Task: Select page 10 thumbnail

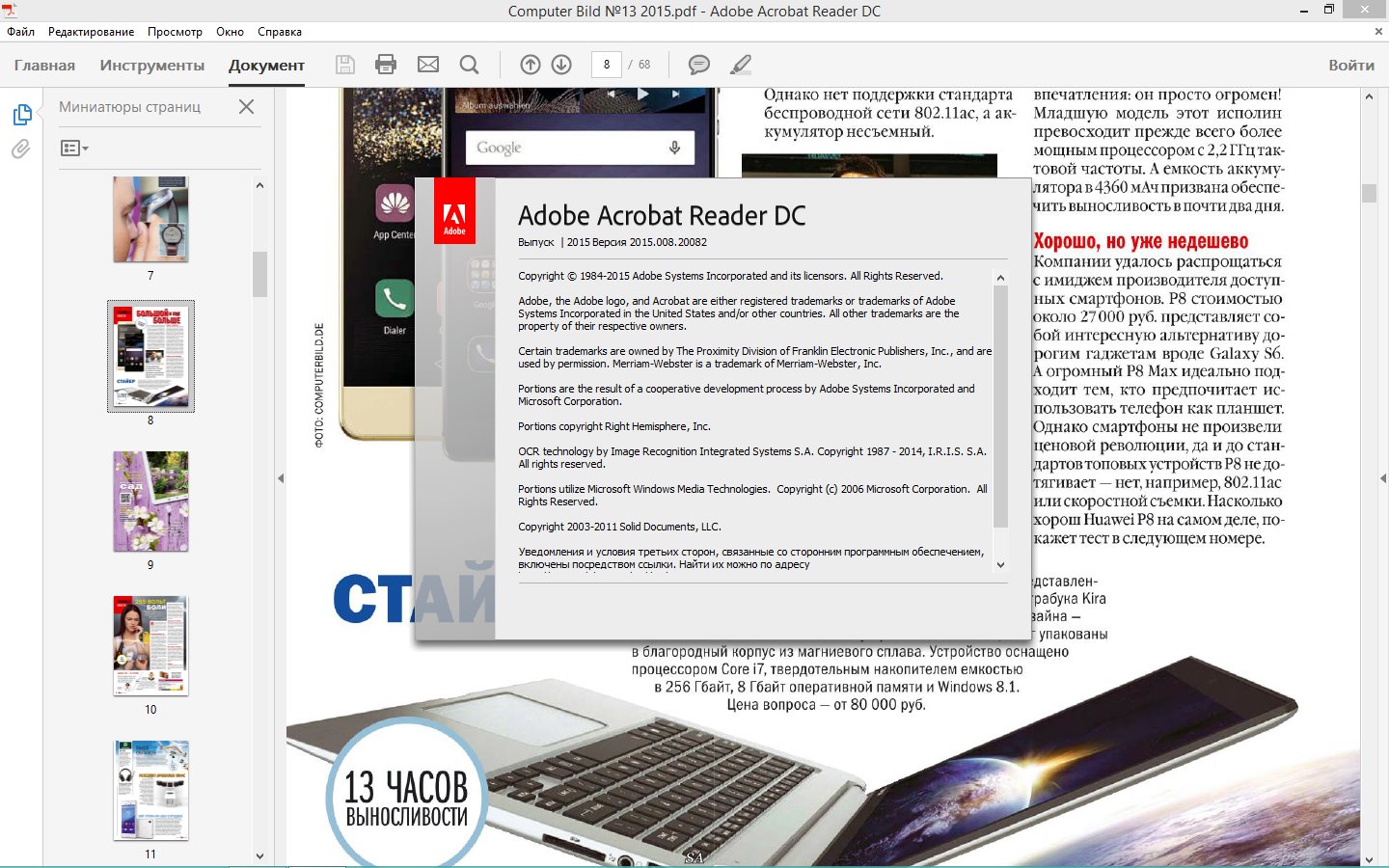Action: pos(150,645)
